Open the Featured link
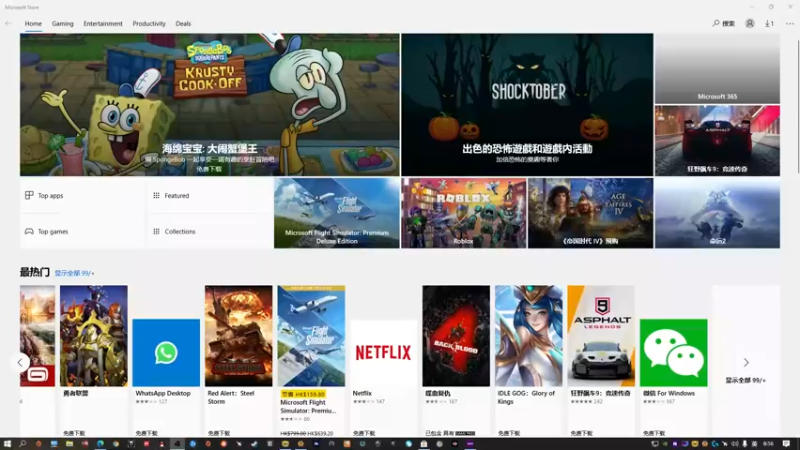The width and height of the screenshot is (800, 450). [x=177, y=195]
